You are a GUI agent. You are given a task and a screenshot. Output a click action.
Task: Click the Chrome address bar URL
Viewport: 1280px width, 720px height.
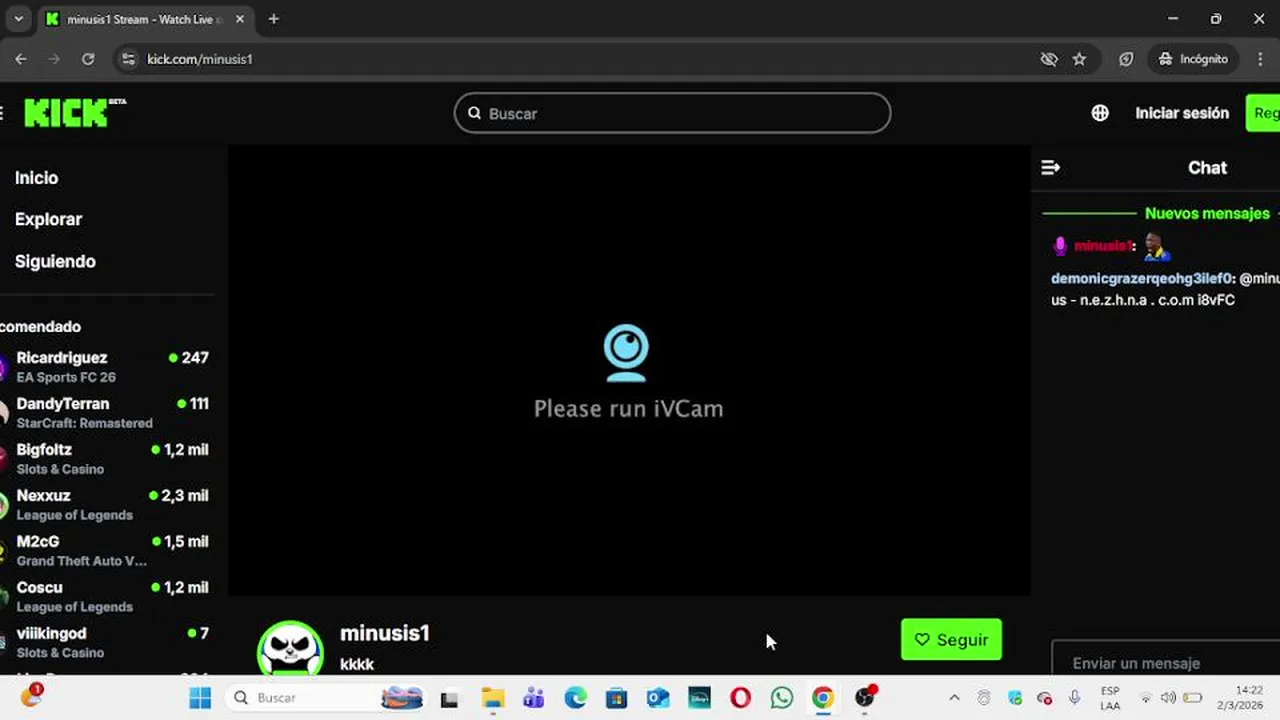[200, 59]
